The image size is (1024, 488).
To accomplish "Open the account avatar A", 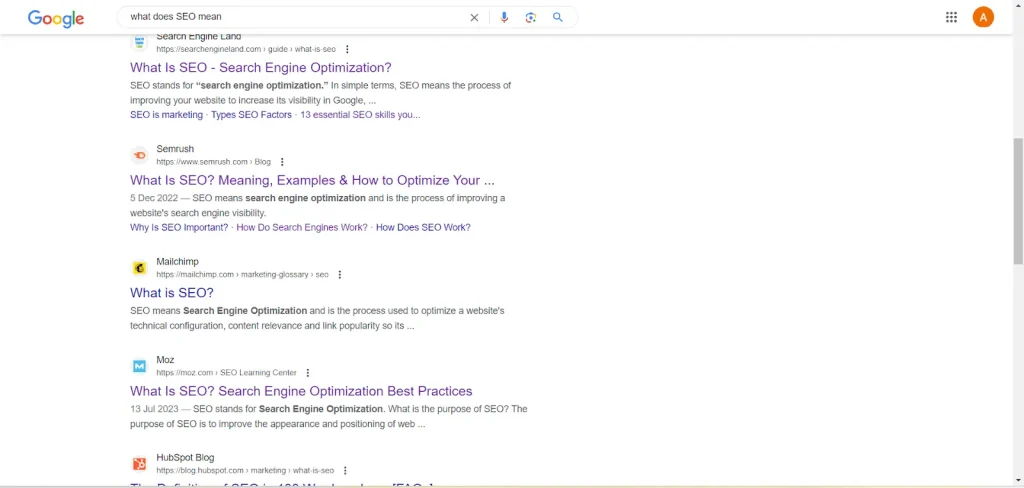I will tap(983, 17).
